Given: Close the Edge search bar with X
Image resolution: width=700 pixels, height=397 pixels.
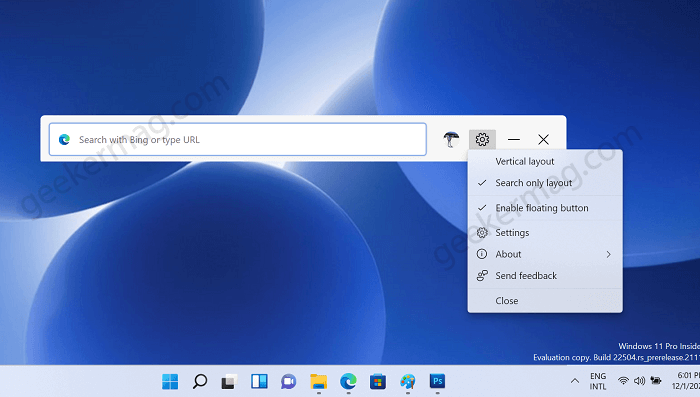Looking at the screenshot, I should (x=543, y=139).
